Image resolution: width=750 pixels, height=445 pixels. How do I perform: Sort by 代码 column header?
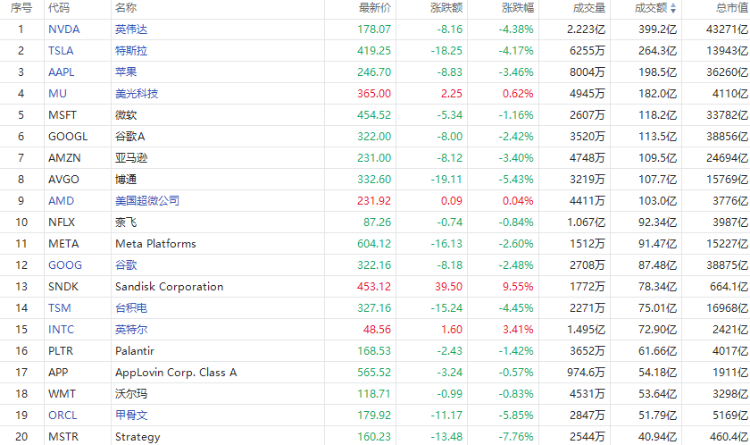[59, 8]
